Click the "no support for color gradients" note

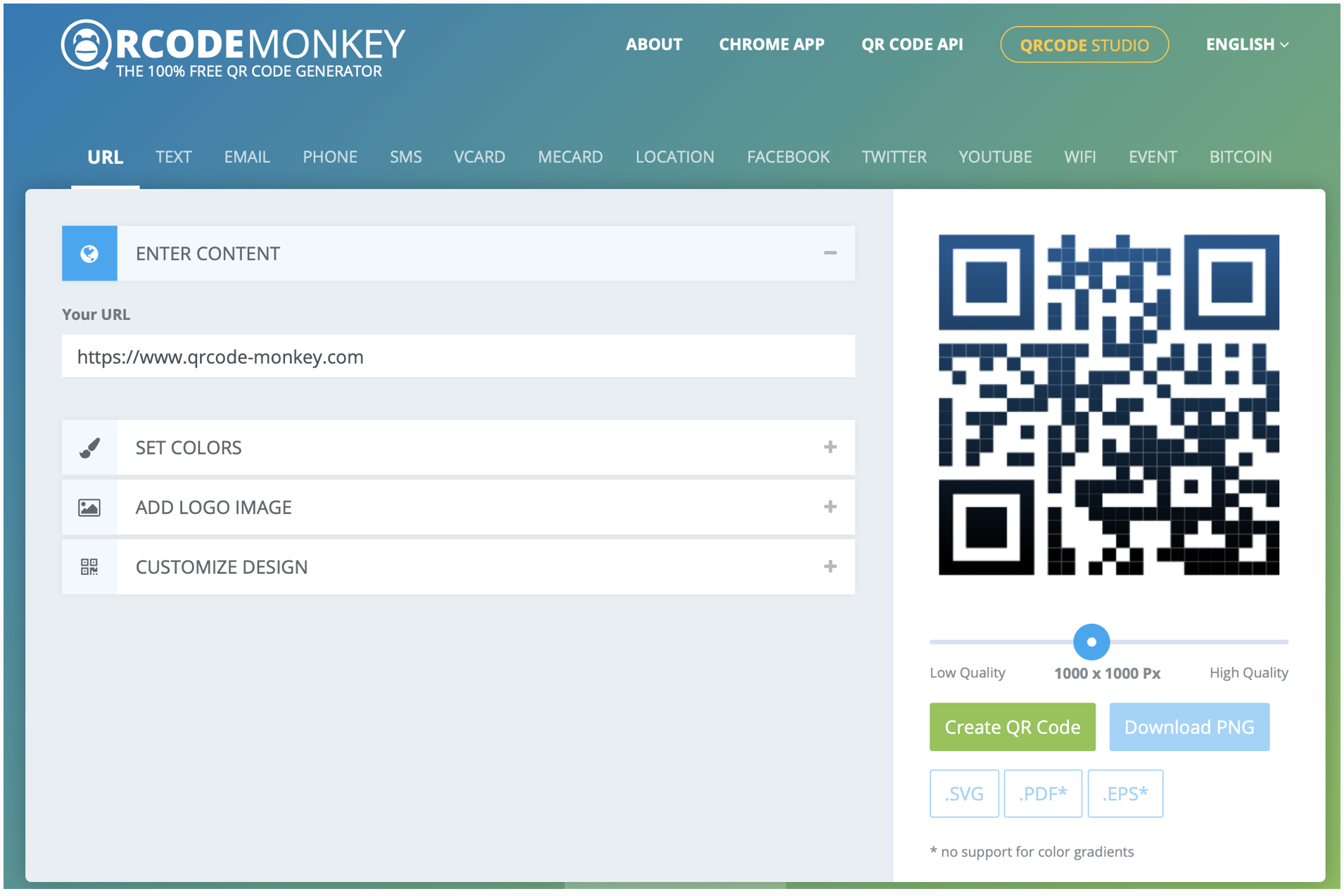click(x=1032, y=852)
